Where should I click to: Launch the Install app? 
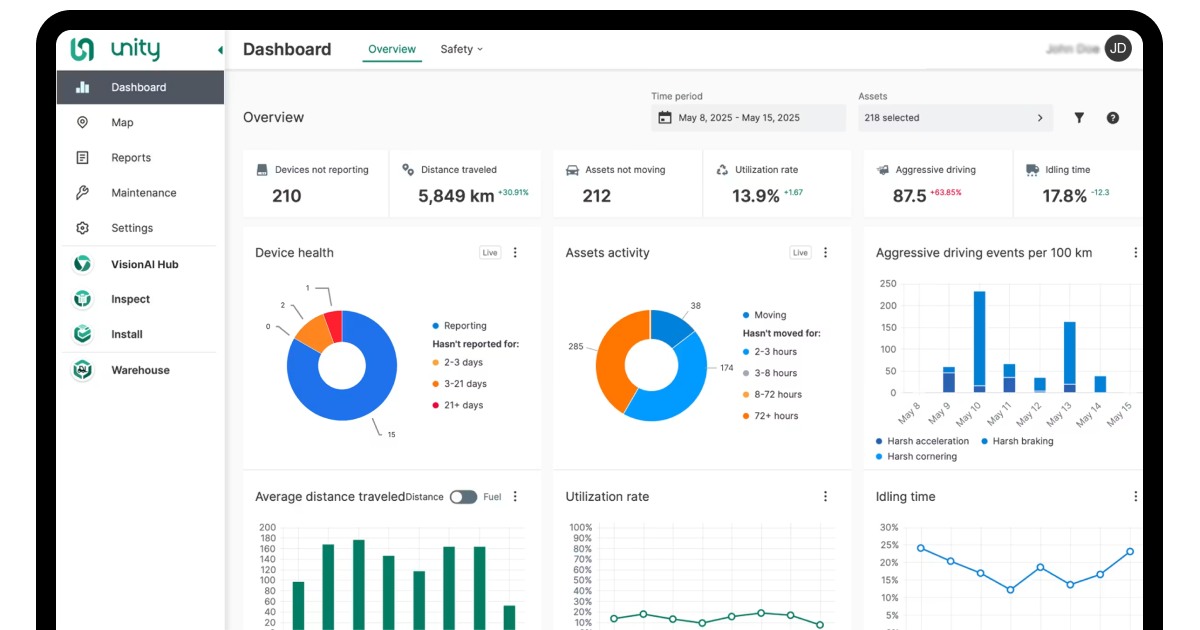[140, 334]
